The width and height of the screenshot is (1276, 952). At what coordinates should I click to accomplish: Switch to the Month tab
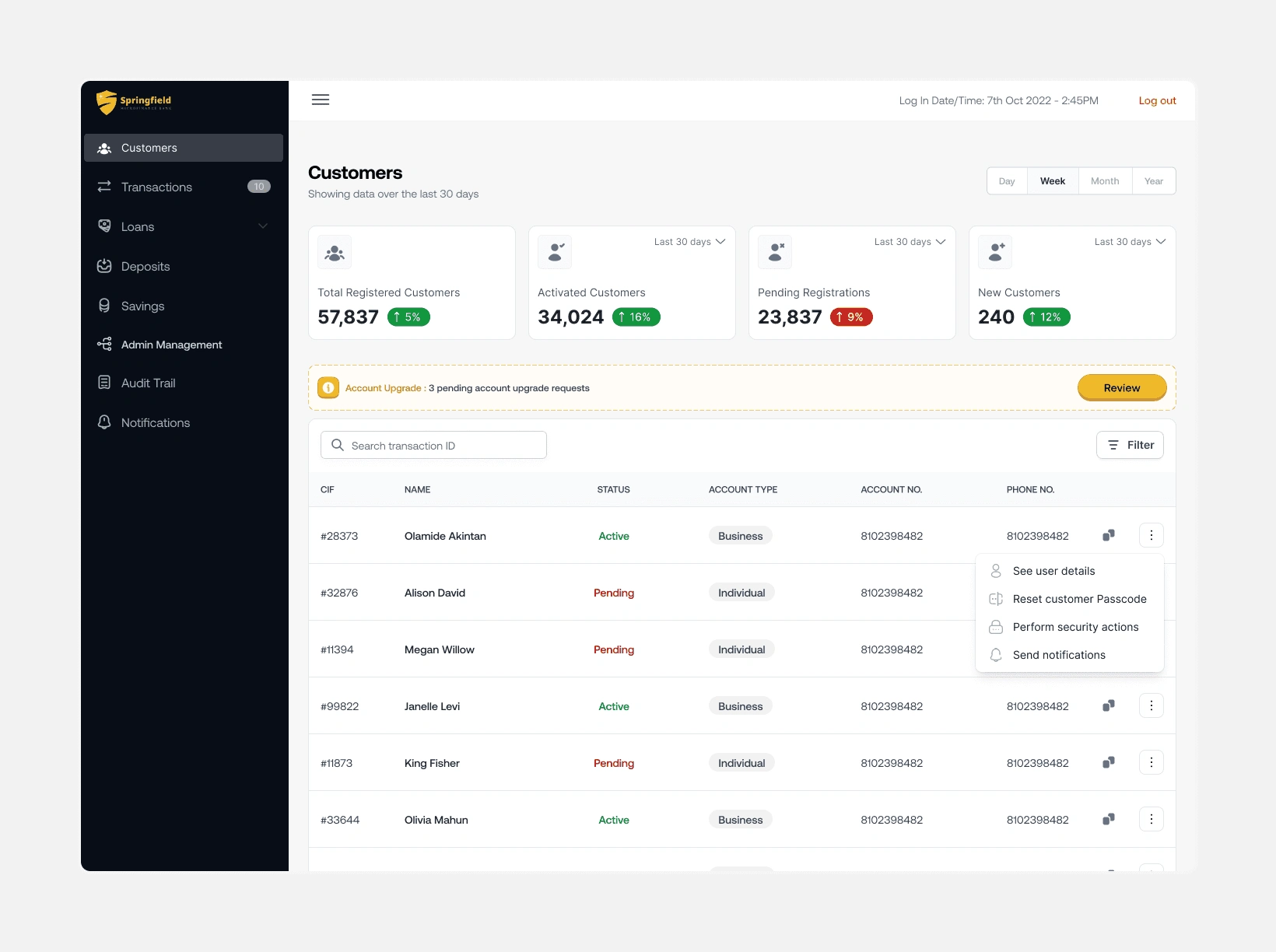1105,181
